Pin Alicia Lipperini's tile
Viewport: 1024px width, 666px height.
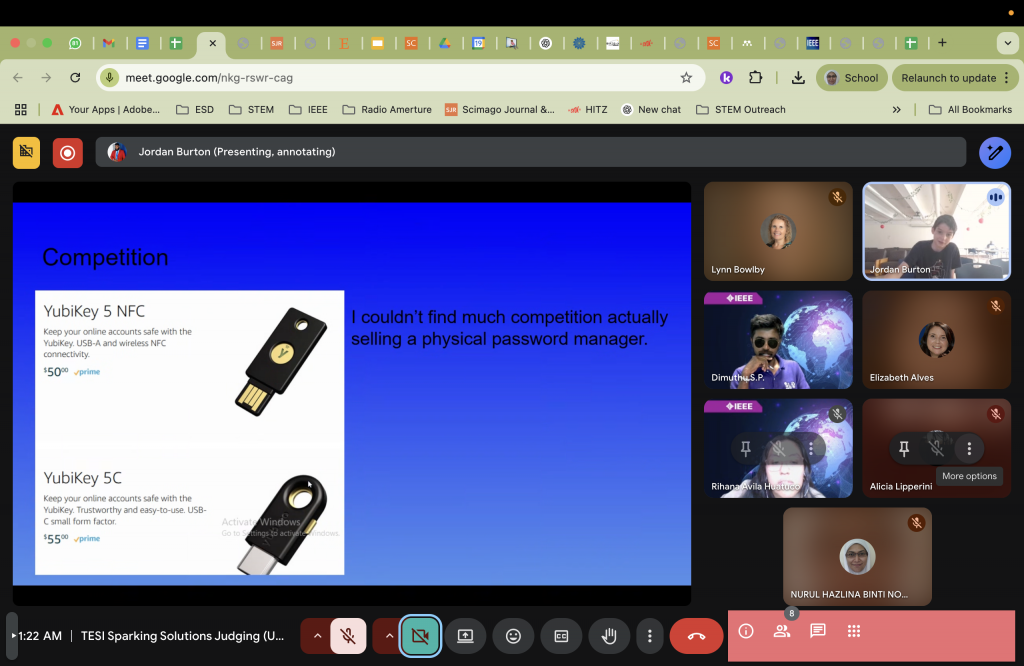(904, 449)
